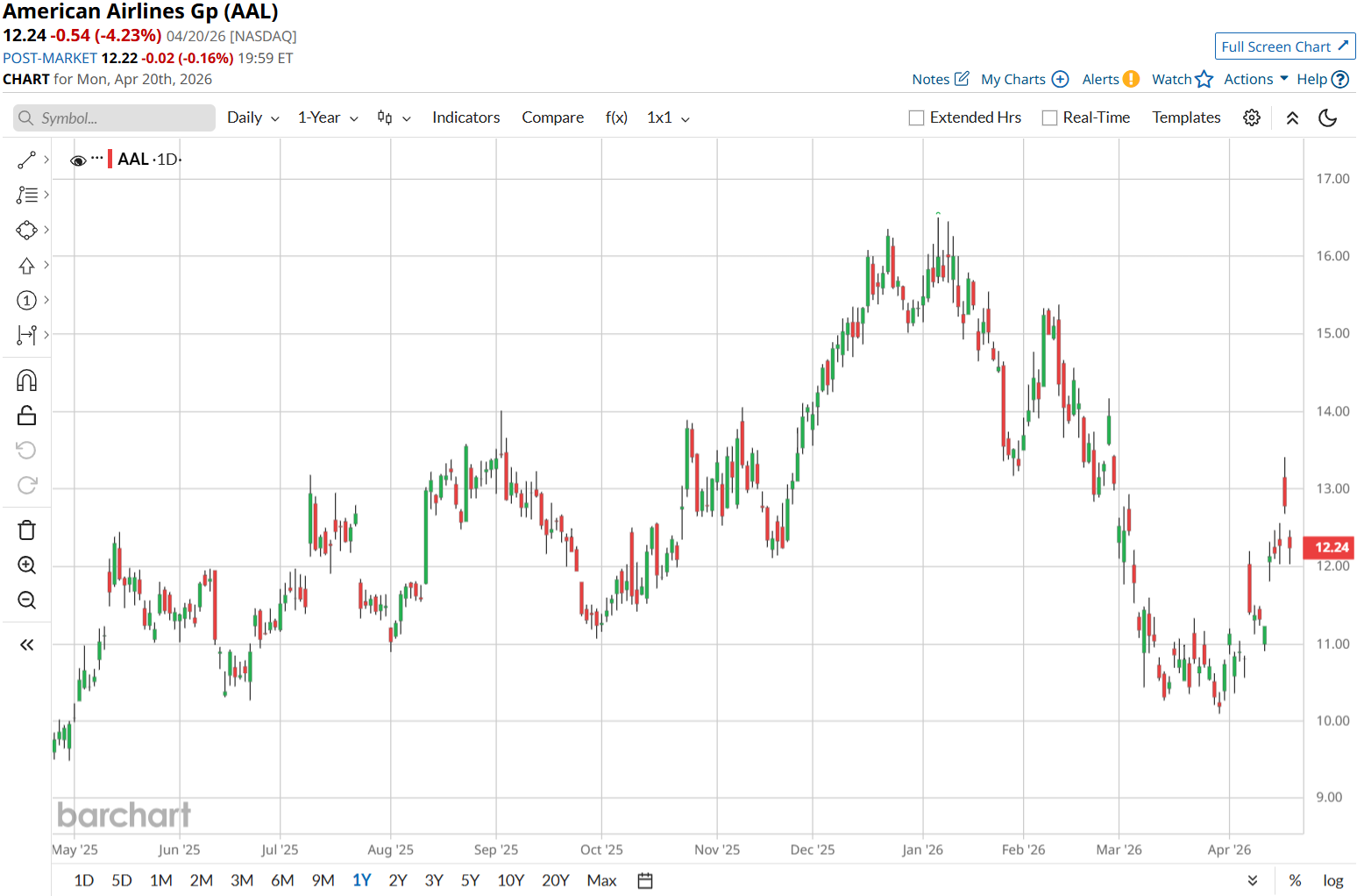Expand trend line tool options

[46, 160]
